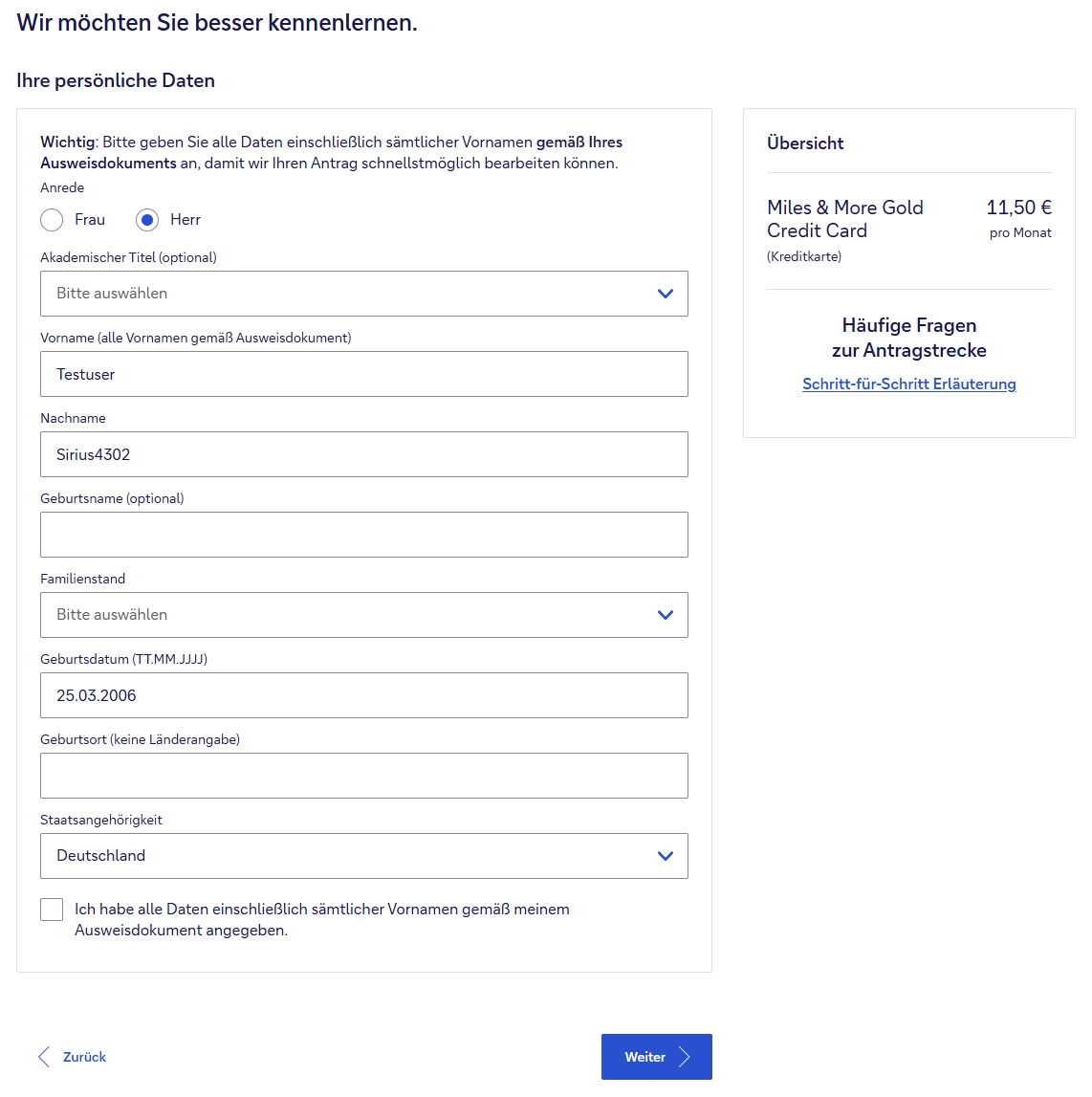This screenshot has width=1092, height=1097.
Task: Expand the Familienstand dropdown
Action: [363, 615]
